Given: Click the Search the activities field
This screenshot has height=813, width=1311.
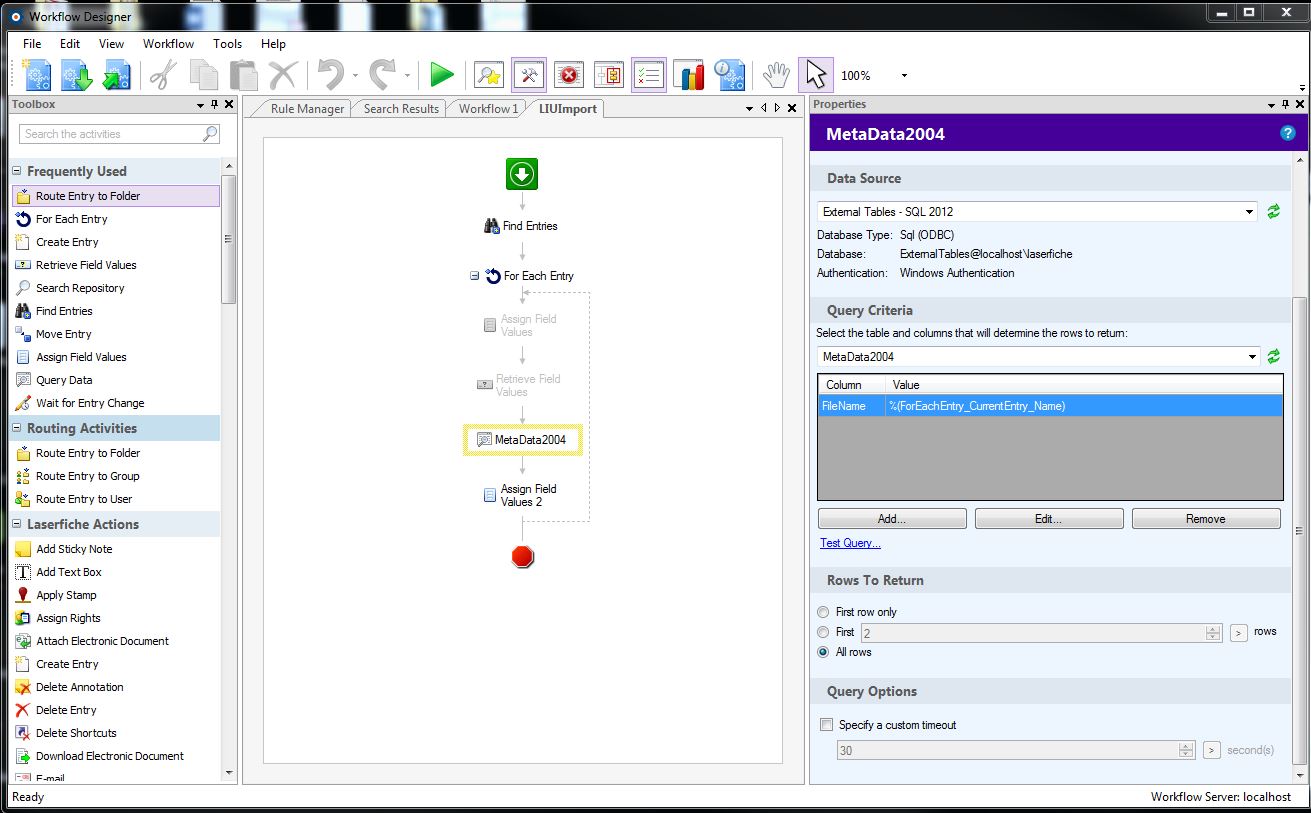Looking at the screenshot, I should pyautogui.click(x=110, y=134).
